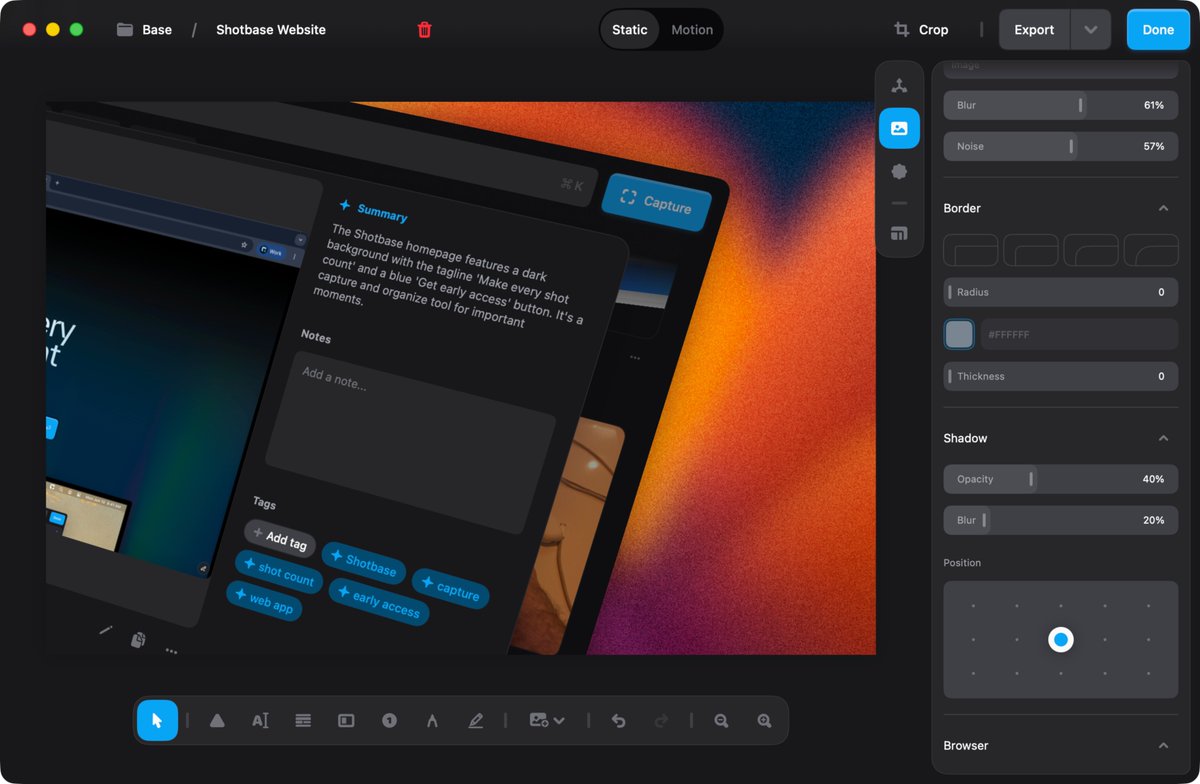Close the window with the red button
The width and height of the screenshot is (1200, 784).
[30, 30]
